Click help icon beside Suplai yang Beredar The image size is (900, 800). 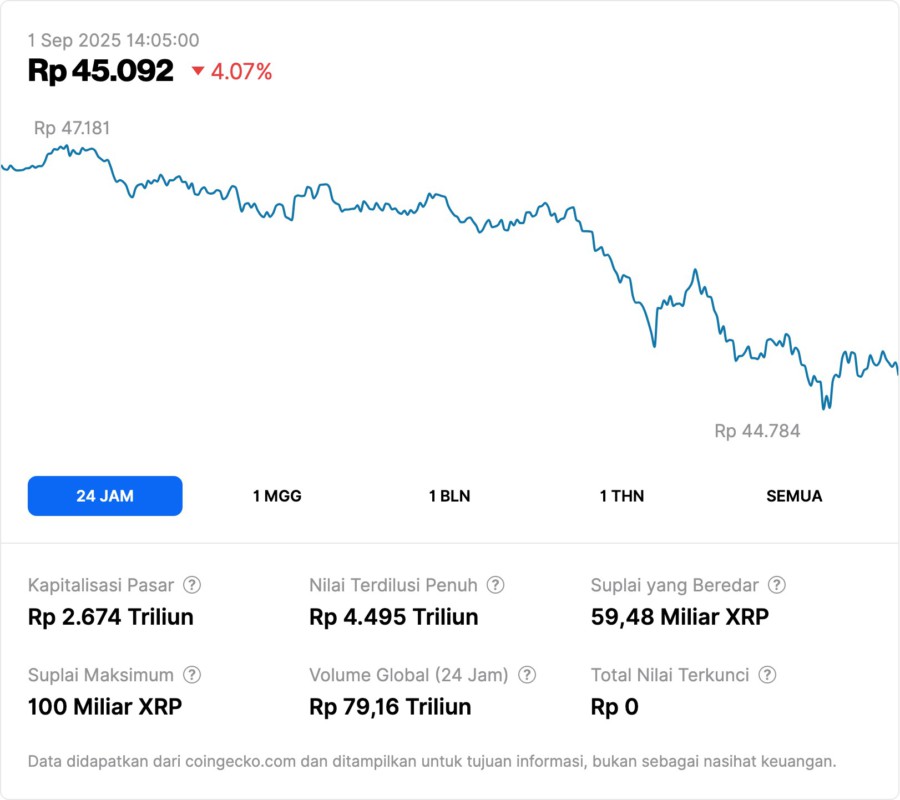776,585
